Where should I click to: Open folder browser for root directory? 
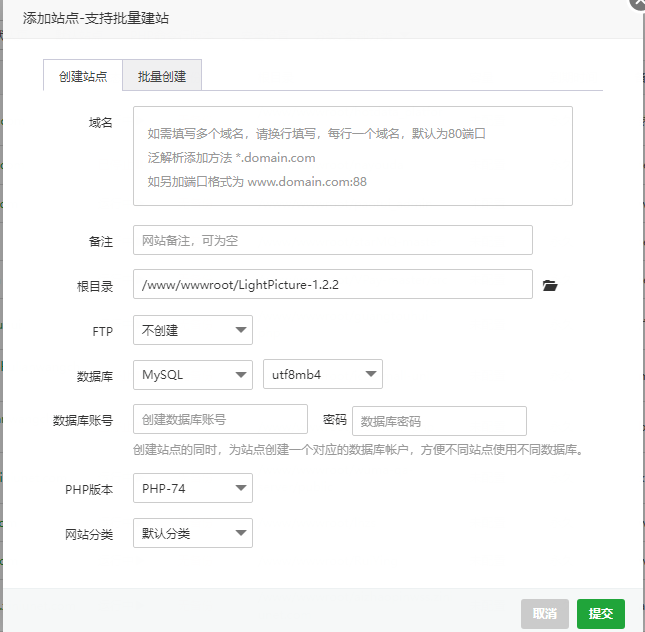[x=550, y=285]
